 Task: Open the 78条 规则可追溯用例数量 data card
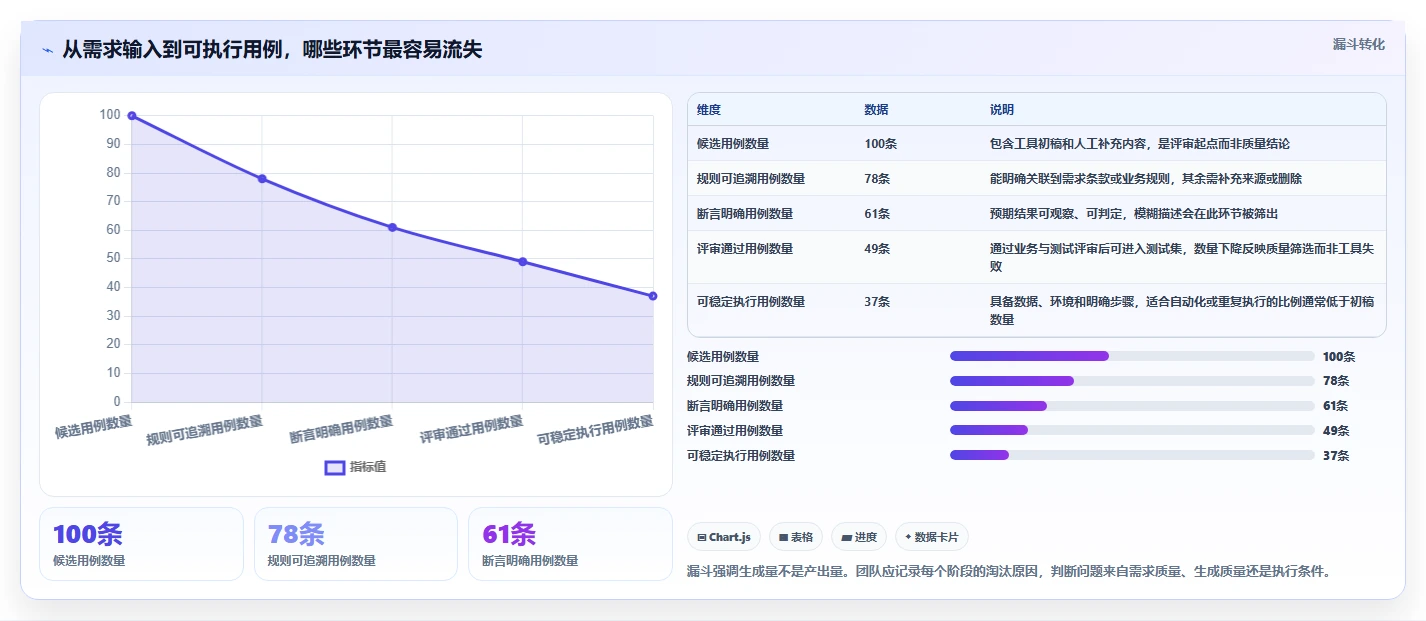tap(356, 544)
